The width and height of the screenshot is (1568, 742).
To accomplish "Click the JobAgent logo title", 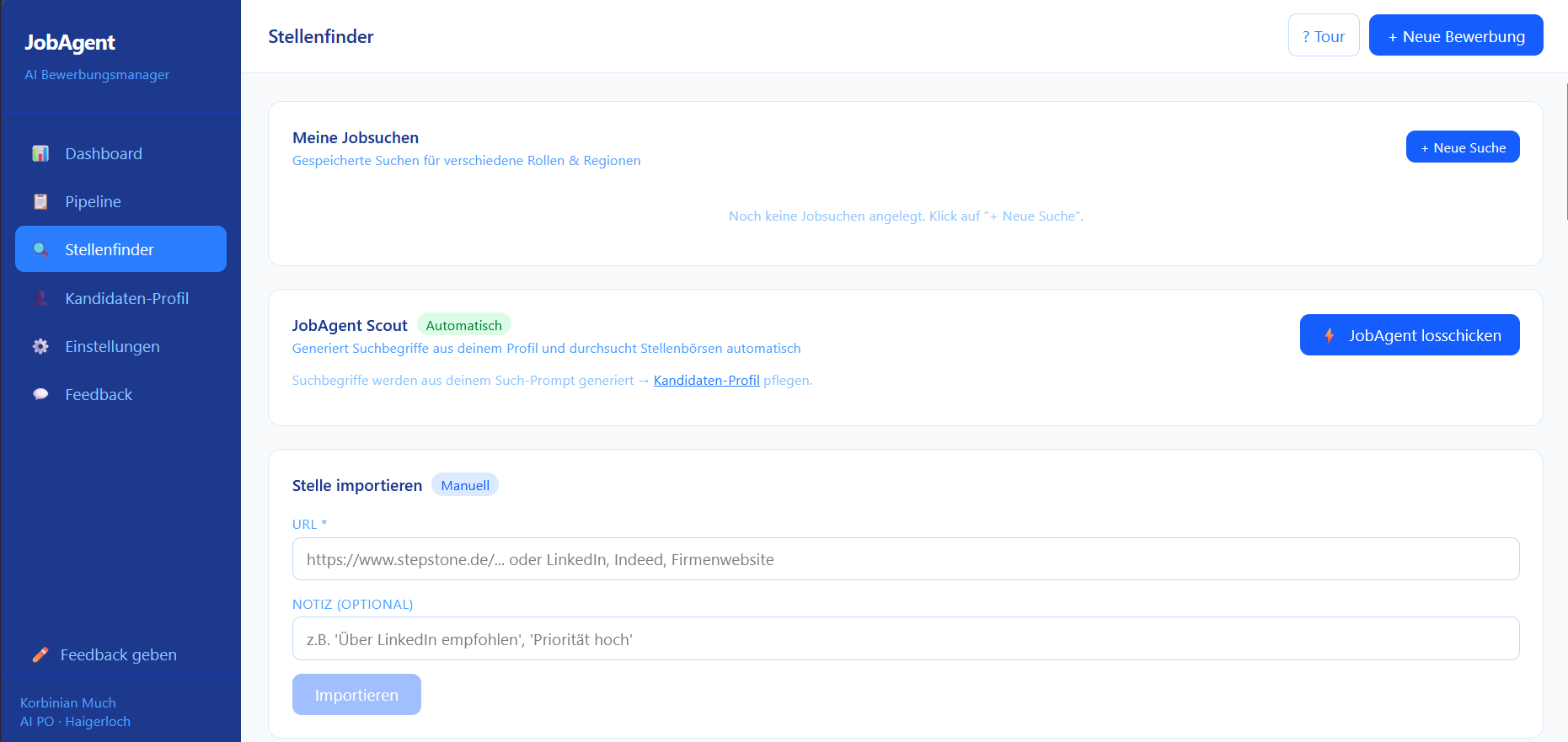I will 70,42.
